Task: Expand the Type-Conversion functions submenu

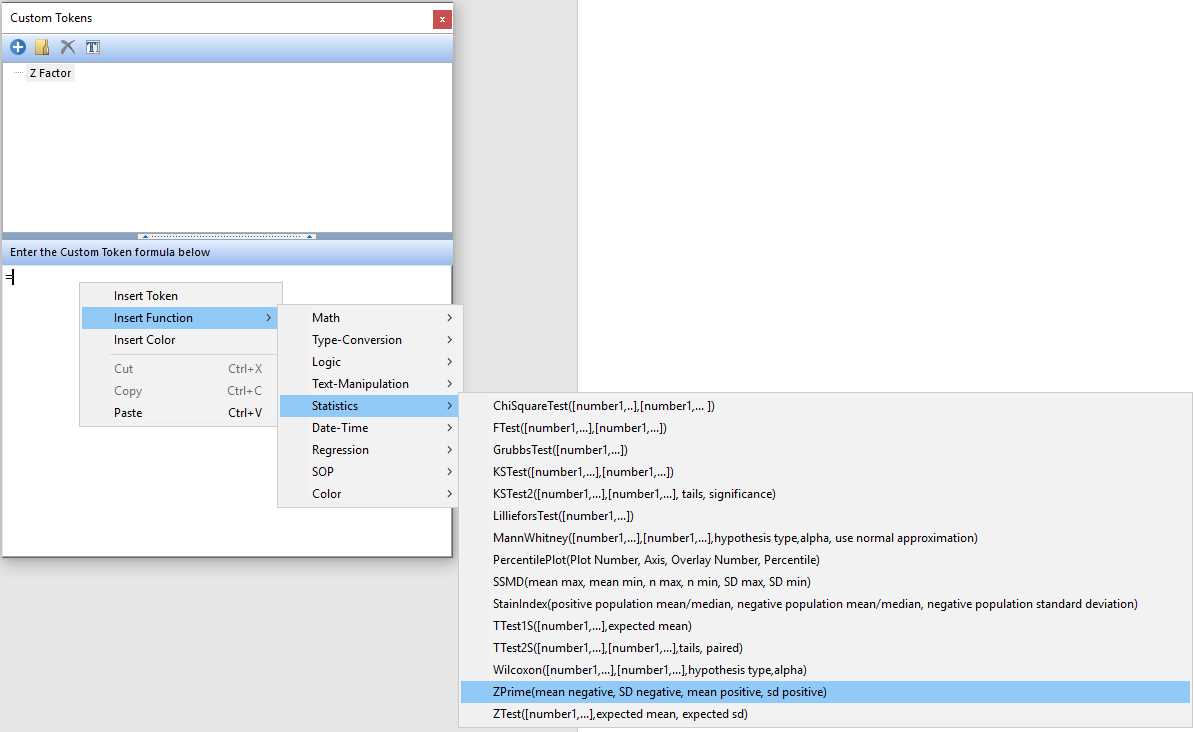Action: click(370, 340)
